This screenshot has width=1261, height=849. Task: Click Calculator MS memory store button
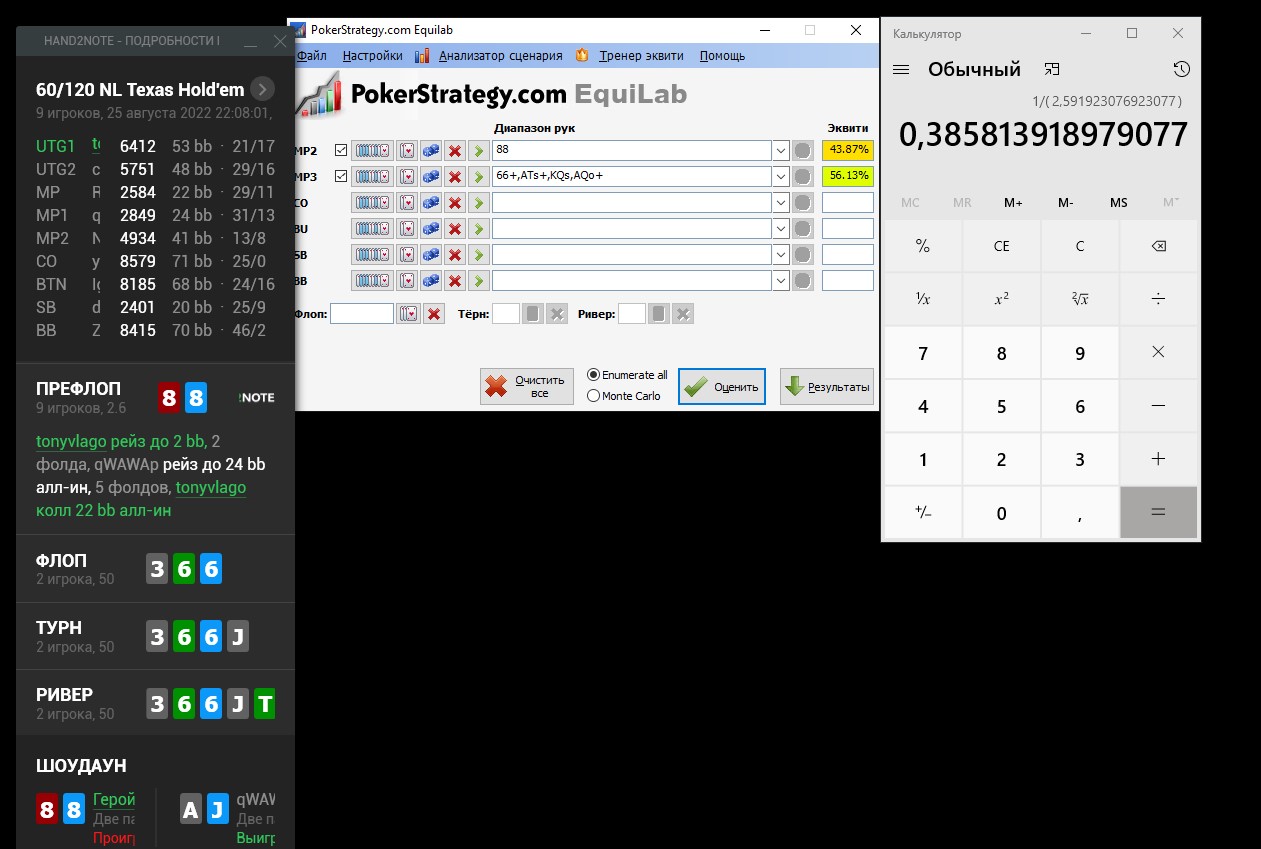pyautogui.click(x=1118, y=203)
